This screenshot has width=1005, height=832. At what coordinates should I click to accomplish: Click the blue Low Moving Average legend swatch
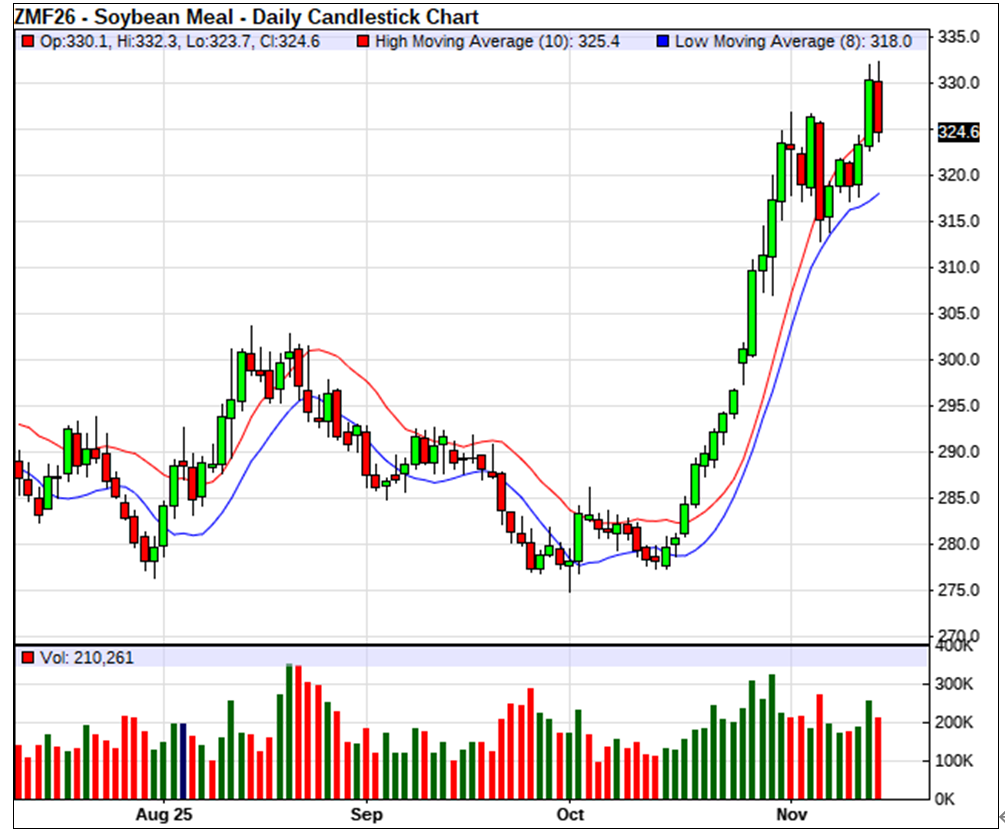pos(663,41)
